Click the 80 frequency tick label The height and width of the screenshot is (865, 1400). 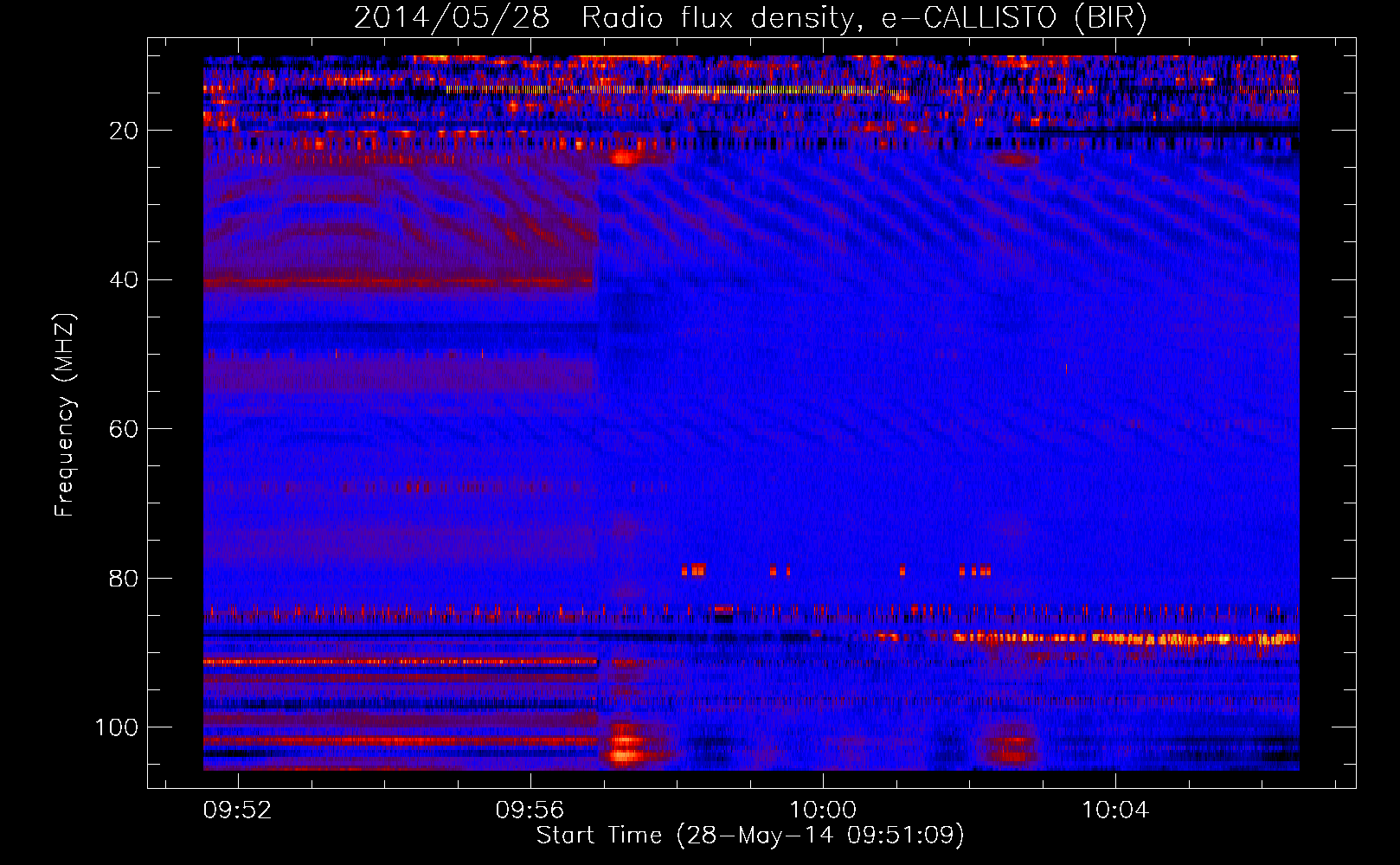pos(124,578)
